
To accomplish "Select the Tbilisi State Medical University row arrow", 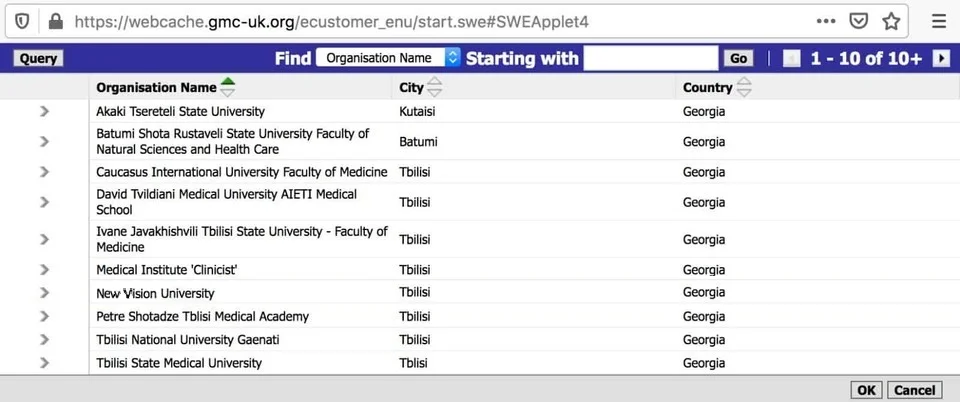I will [44, 362].
